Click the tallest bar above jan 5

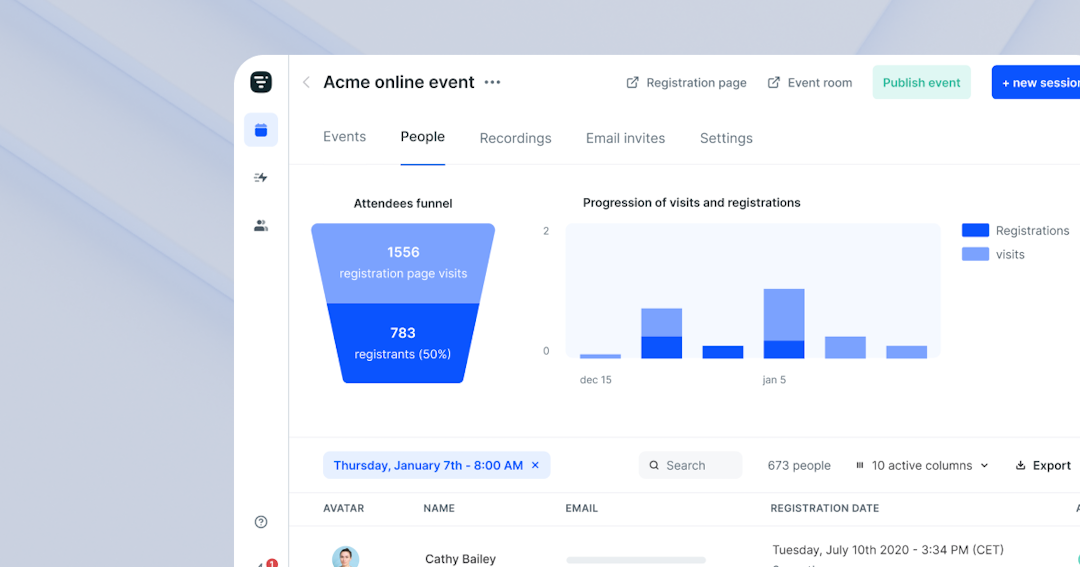pos(784,323)
